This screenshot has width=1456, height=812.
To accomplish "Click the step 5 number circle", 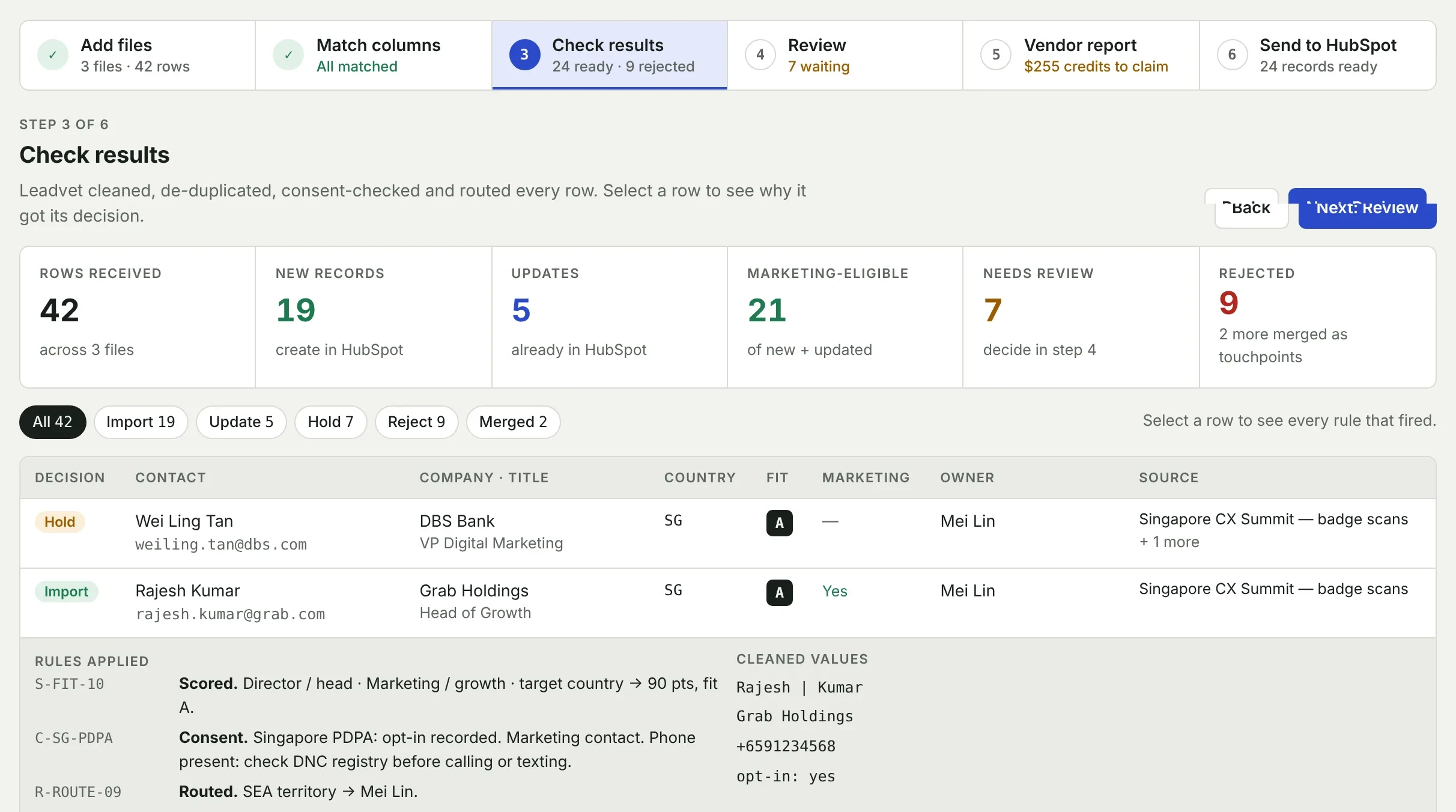I will click(996, 55).
